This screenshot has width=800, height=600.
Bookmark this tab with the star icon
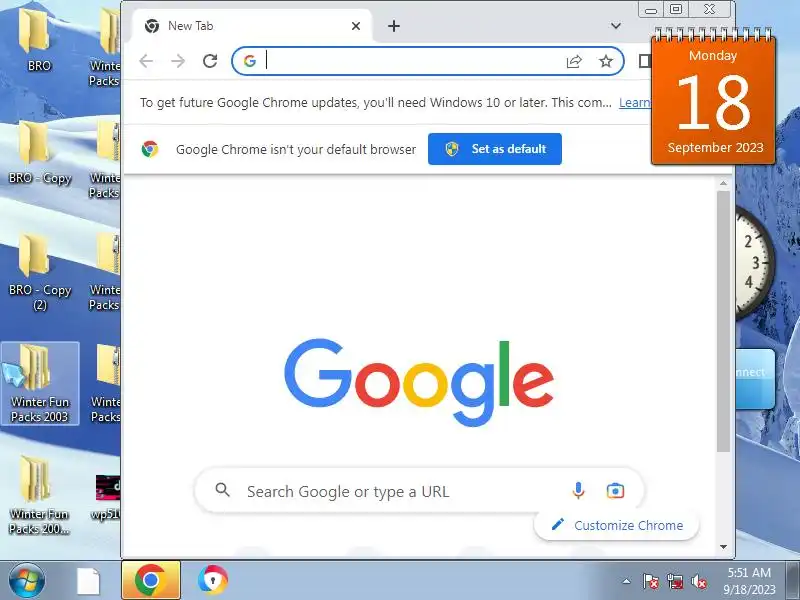606,61
